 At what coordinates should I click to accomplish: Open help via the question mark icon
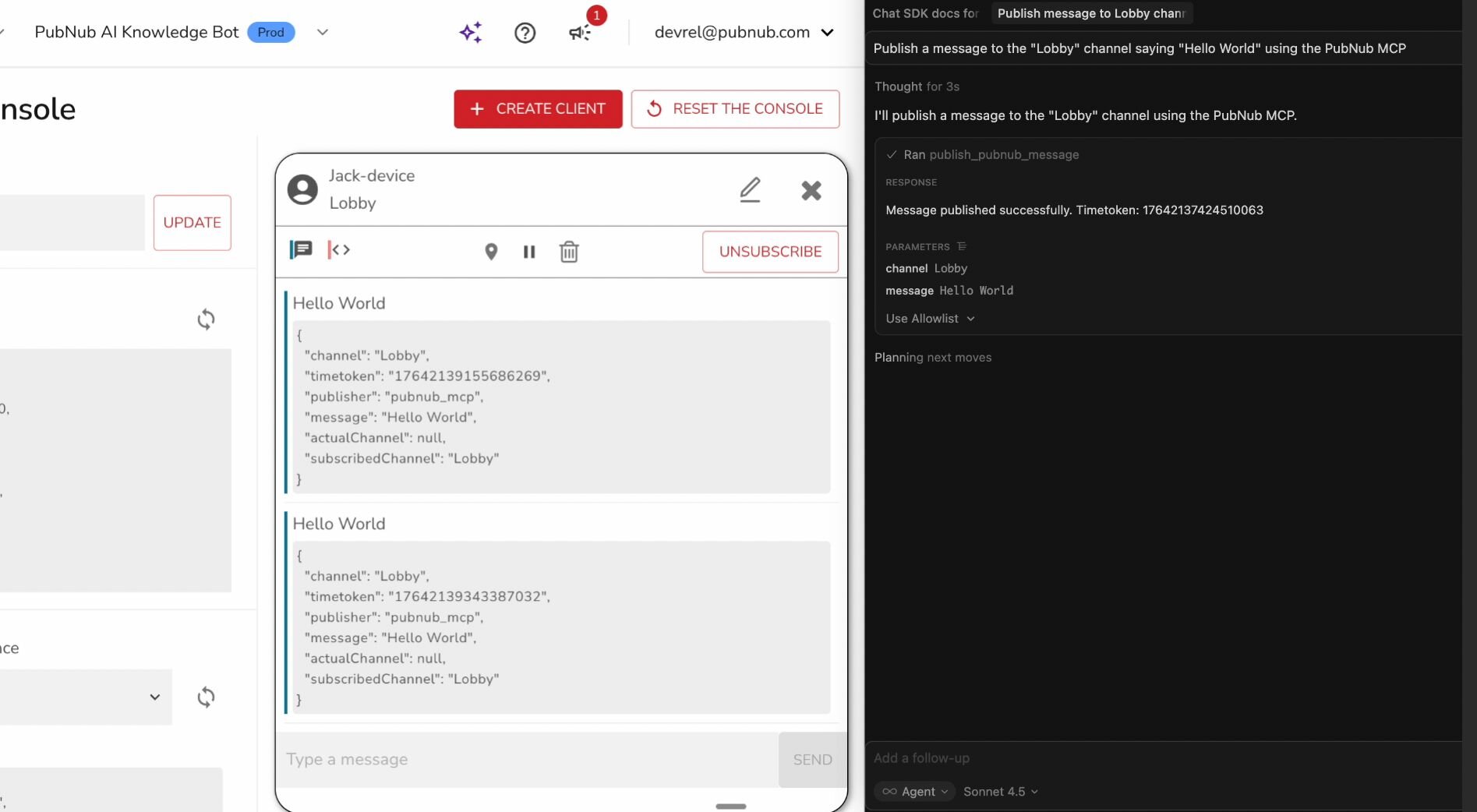[525, 33]
